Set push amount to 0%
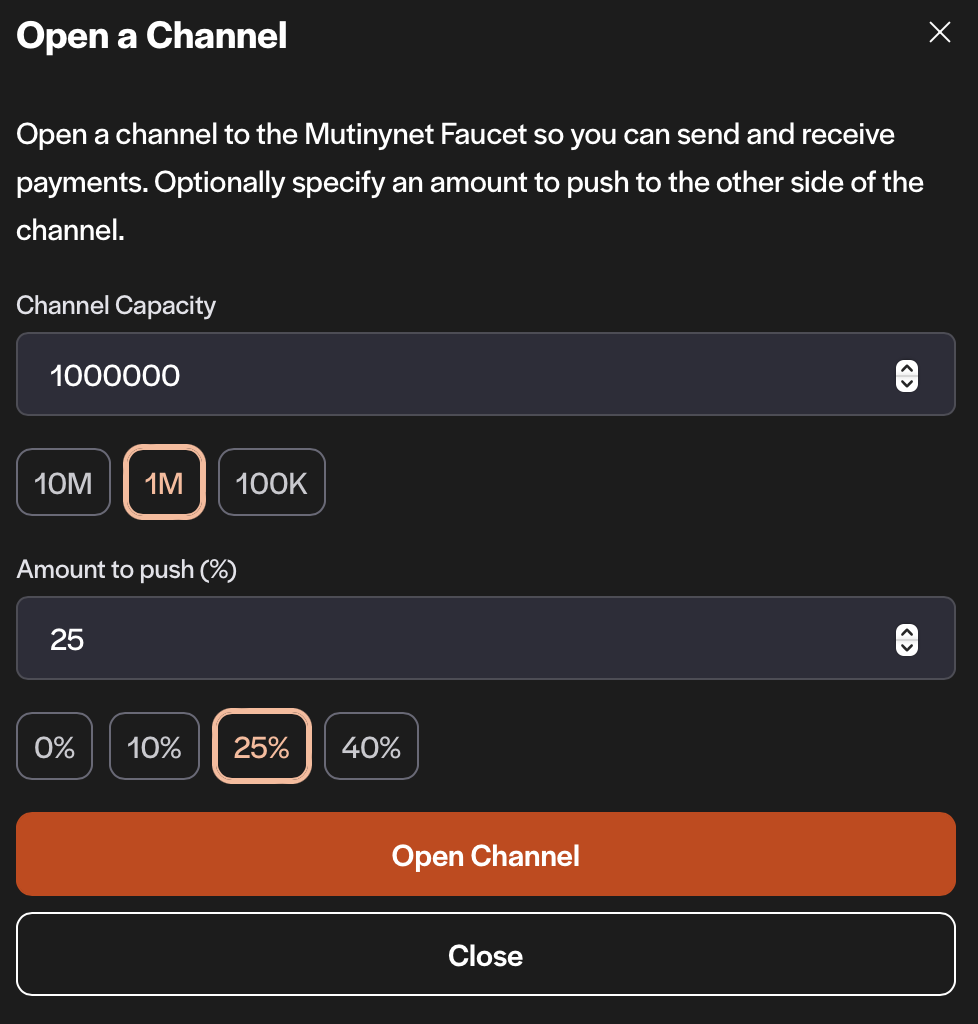 point(54,746)
